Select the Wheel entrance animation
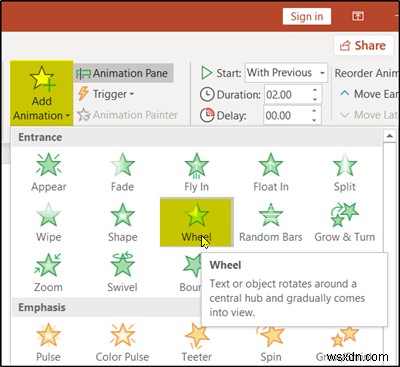Screen dimensions: 400x367 pyautogui.click(x=197, y=222)
